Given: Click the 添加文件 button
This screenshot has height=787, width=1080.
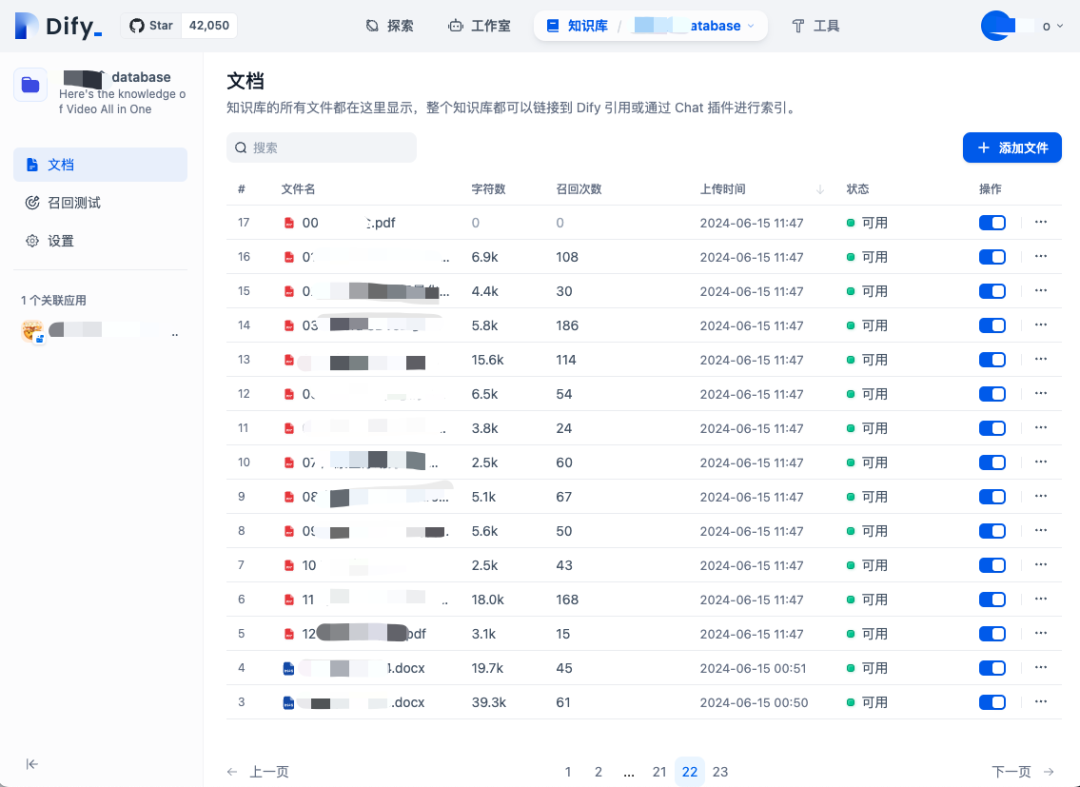Looking at the screenshot, I should [x=1012, y=147].
